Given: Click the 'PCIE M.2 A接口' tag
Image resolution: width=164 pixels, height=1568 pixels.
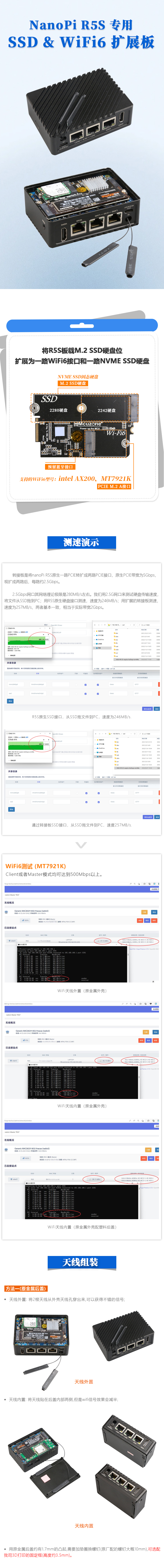Looking at the screenshot, I should click(114, 486).
